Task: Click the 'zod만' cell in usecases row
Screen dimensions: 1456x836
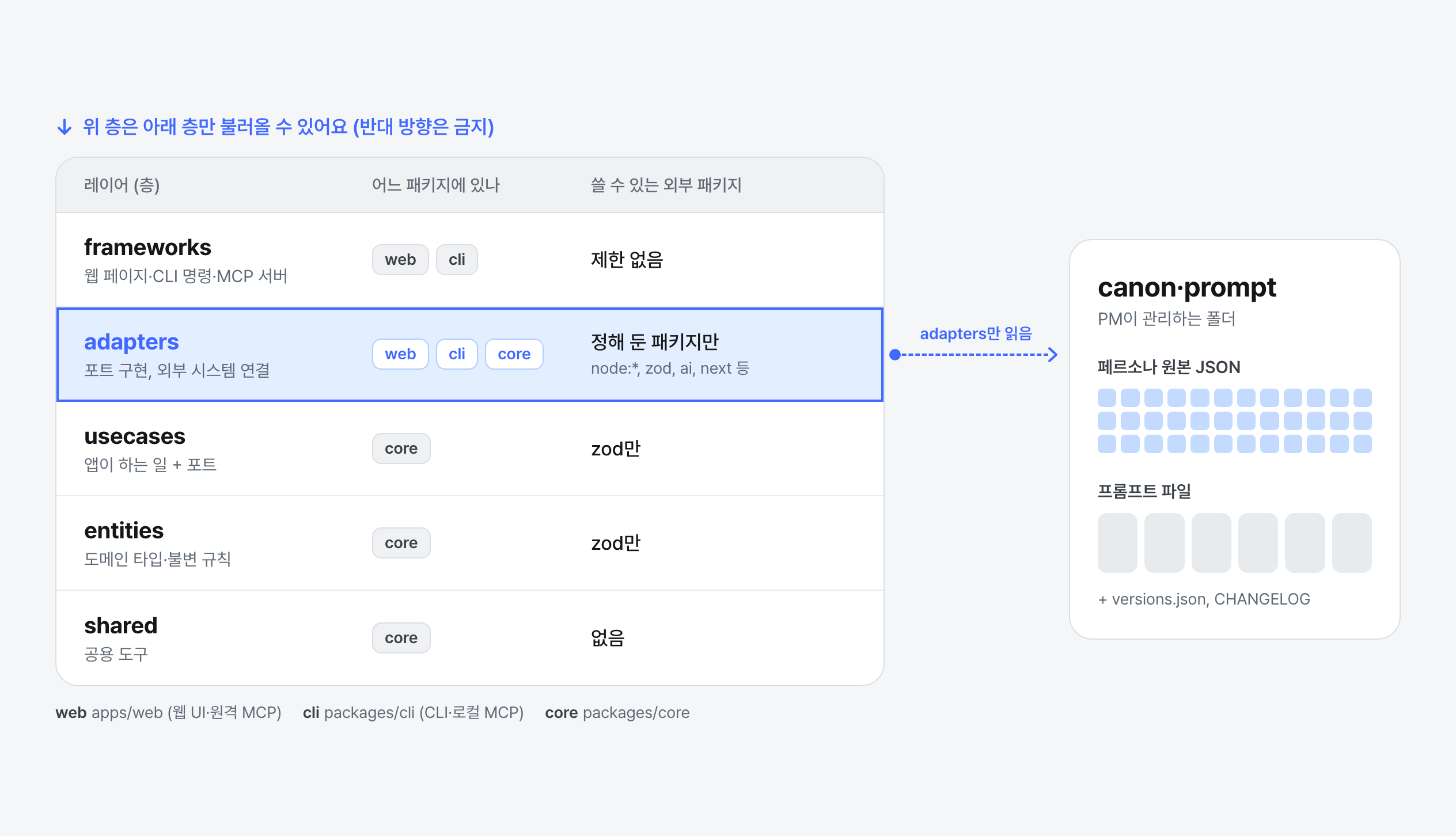Action: [616, 449]
